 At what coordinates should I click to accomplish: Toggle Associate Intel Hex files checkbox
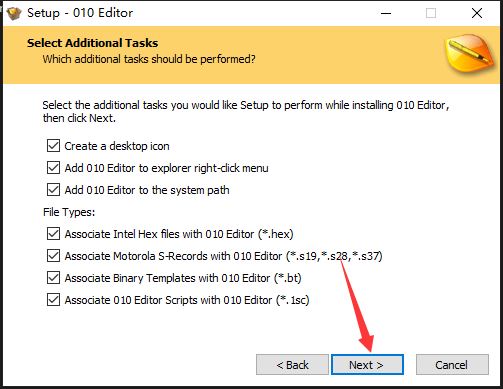click(x=53, y=234)
